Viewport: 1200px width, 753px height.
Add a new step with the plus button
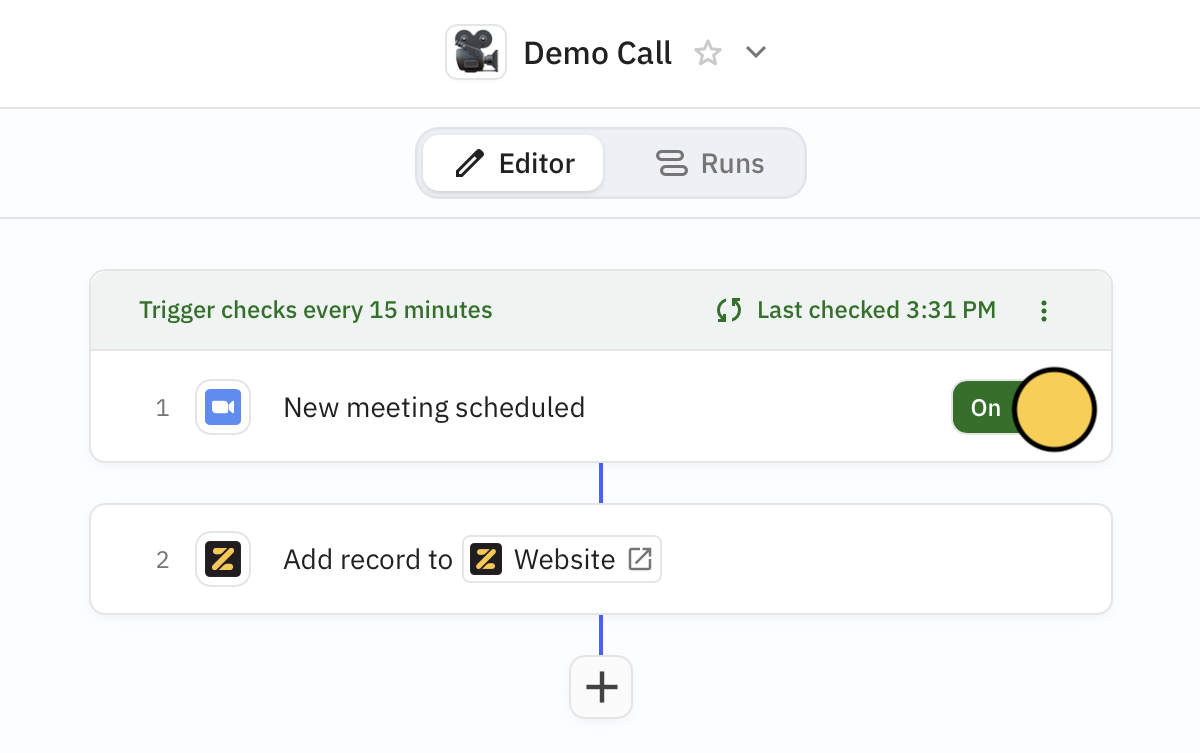tap(601, 687)
